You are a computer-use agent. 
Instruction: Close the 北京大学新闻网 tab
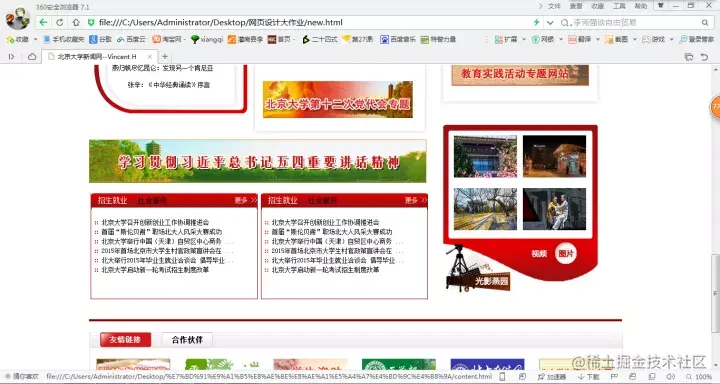coord(150,56)
